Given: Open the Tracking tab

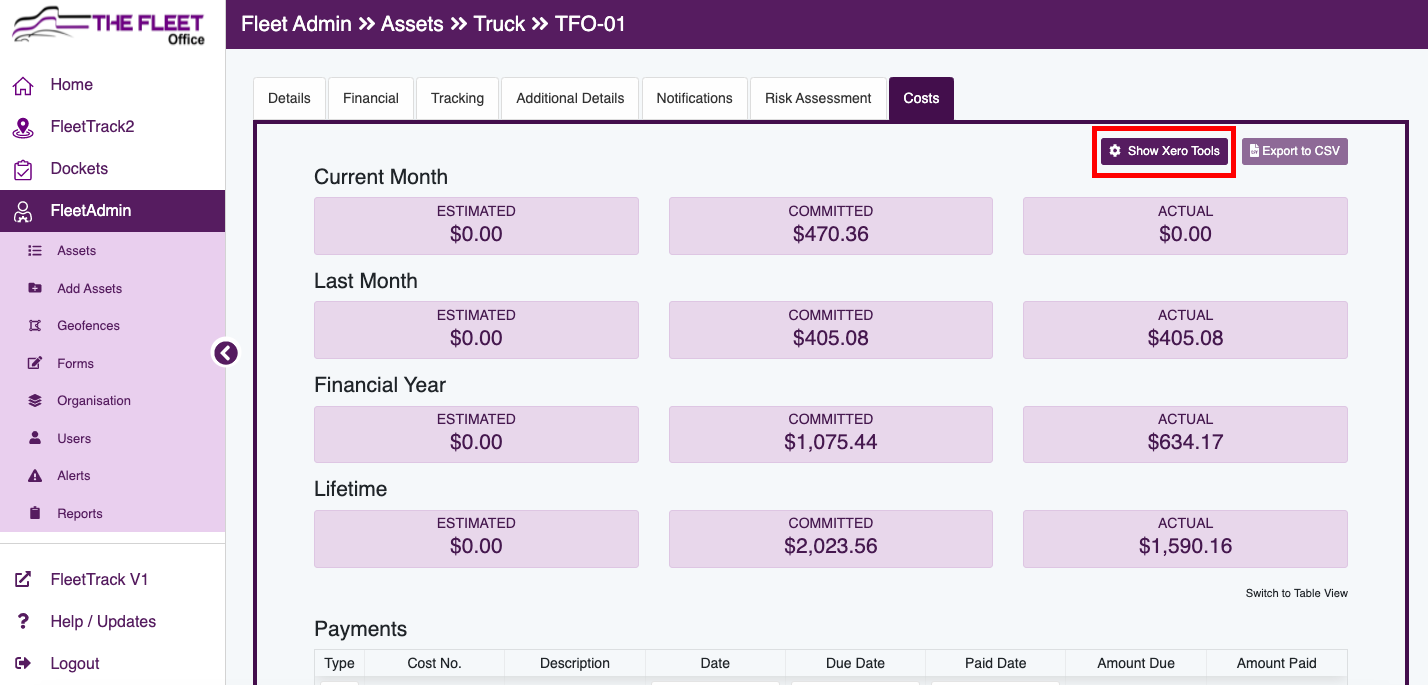Looking at the screenshot, I should click(457, 98).
